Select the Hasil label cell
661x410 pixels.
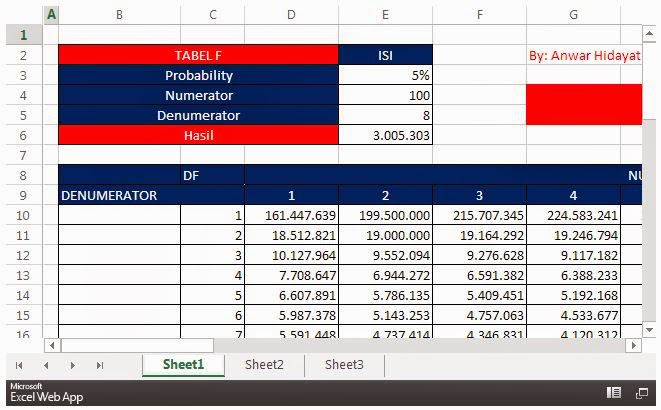pos(198,135)
